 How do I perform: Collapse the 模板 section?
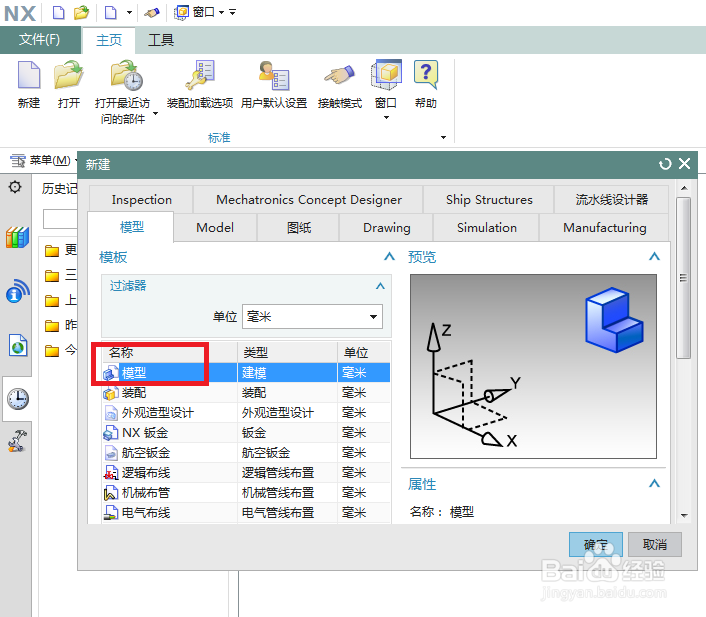(x=389, y=257)
